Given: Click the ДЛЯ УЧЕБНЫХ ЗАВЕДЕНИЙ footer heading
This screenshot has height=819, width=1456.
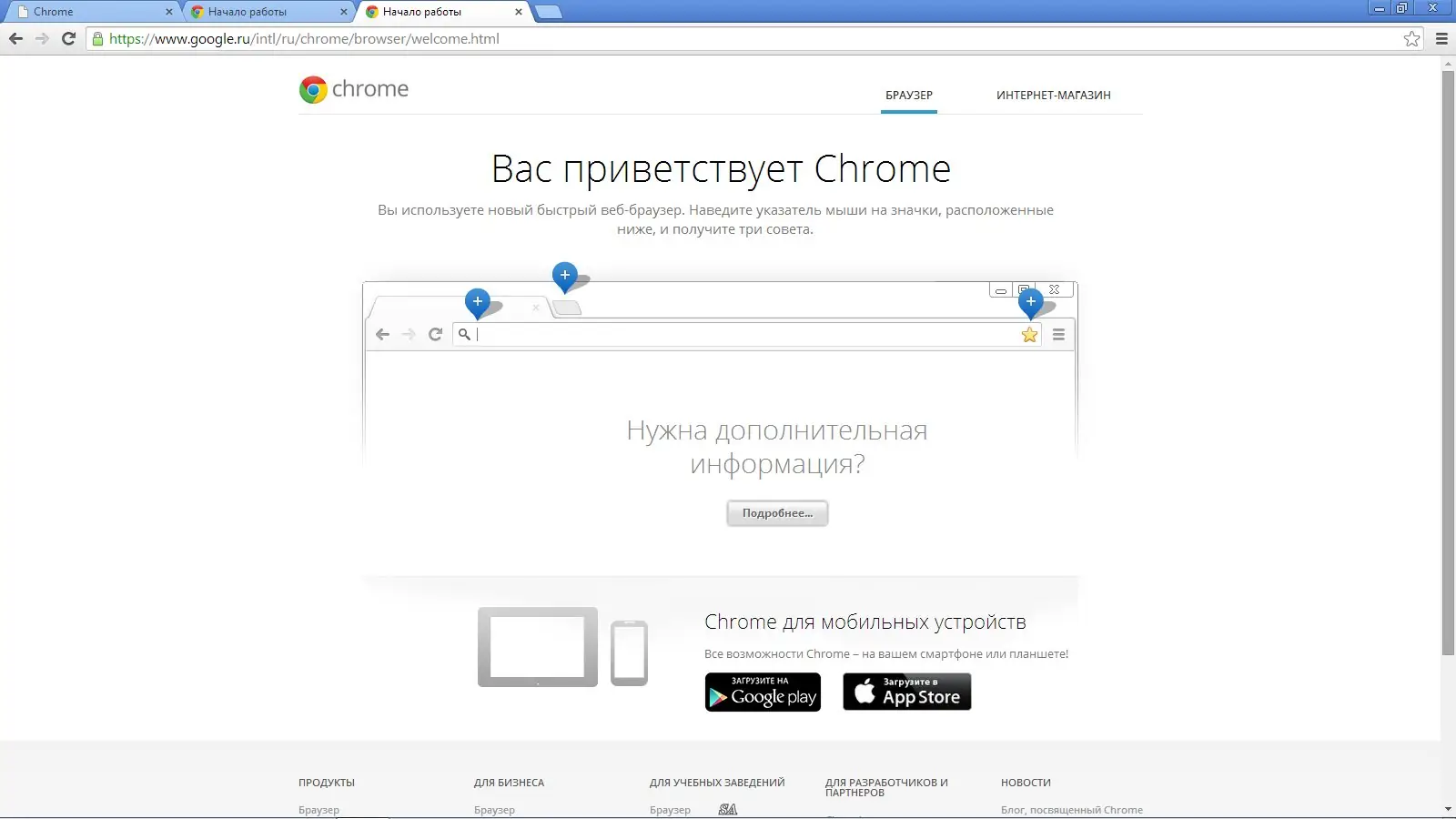Looking at the screenshot, I should pos(717,783).
